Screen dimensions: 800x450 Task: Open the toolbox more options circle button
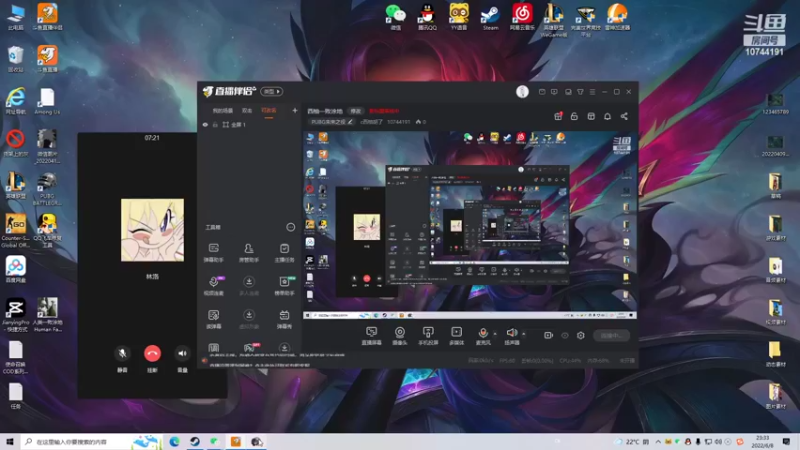pyautogui.click(x=290, y=227)
